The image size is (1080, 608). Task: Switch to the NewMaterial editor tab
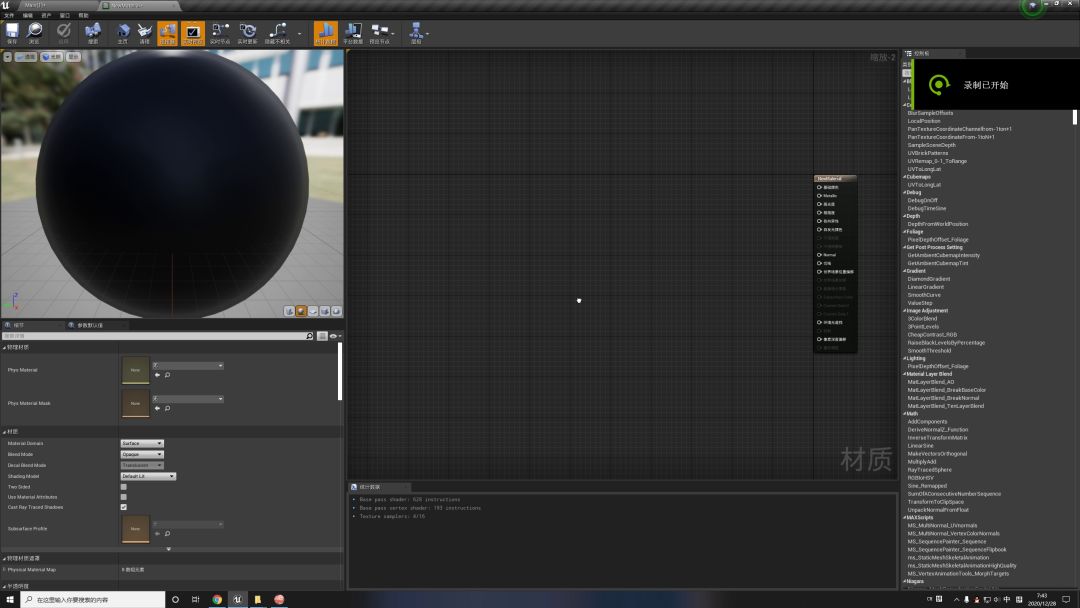pos(127,5)
